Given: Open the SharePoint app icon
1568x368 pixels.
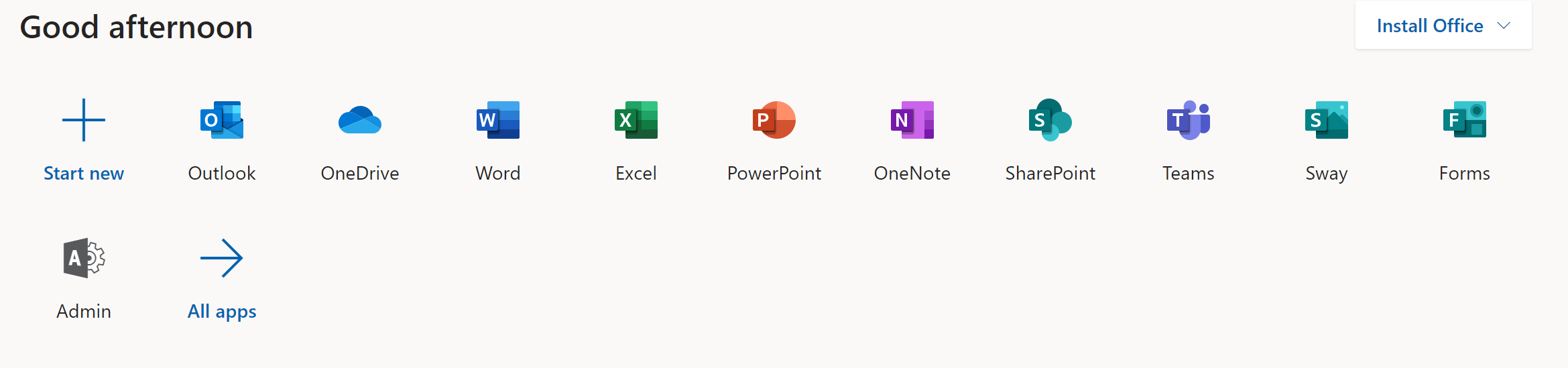Looking at the screenshot, I should point(1050,120).
